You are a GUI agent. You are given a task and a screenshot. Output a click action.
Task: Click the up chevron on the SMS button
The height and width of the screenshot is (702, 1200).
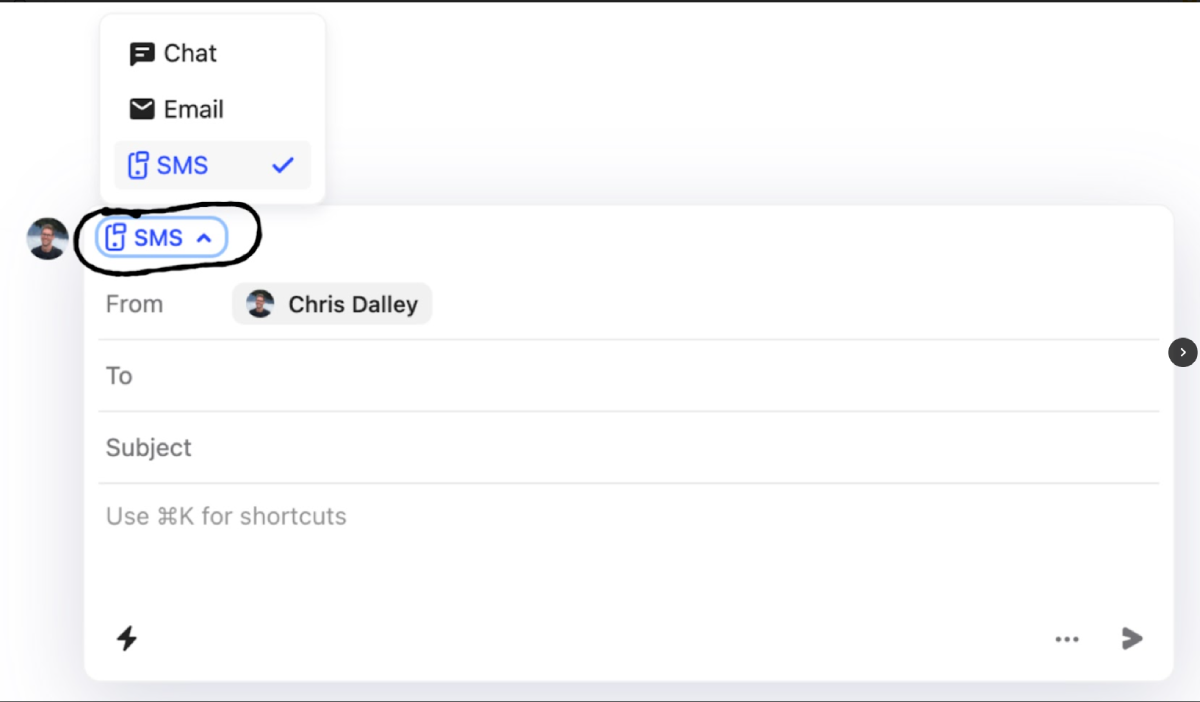(204, 238)
